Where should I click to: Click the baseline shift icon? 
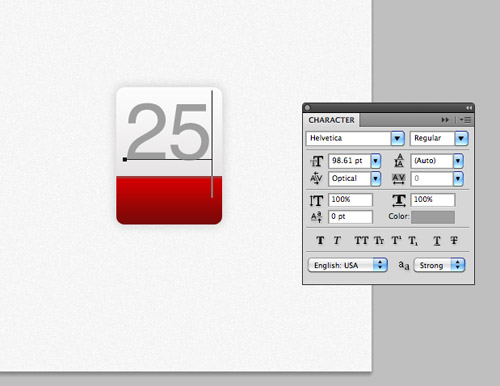click(x=316, y=217)
